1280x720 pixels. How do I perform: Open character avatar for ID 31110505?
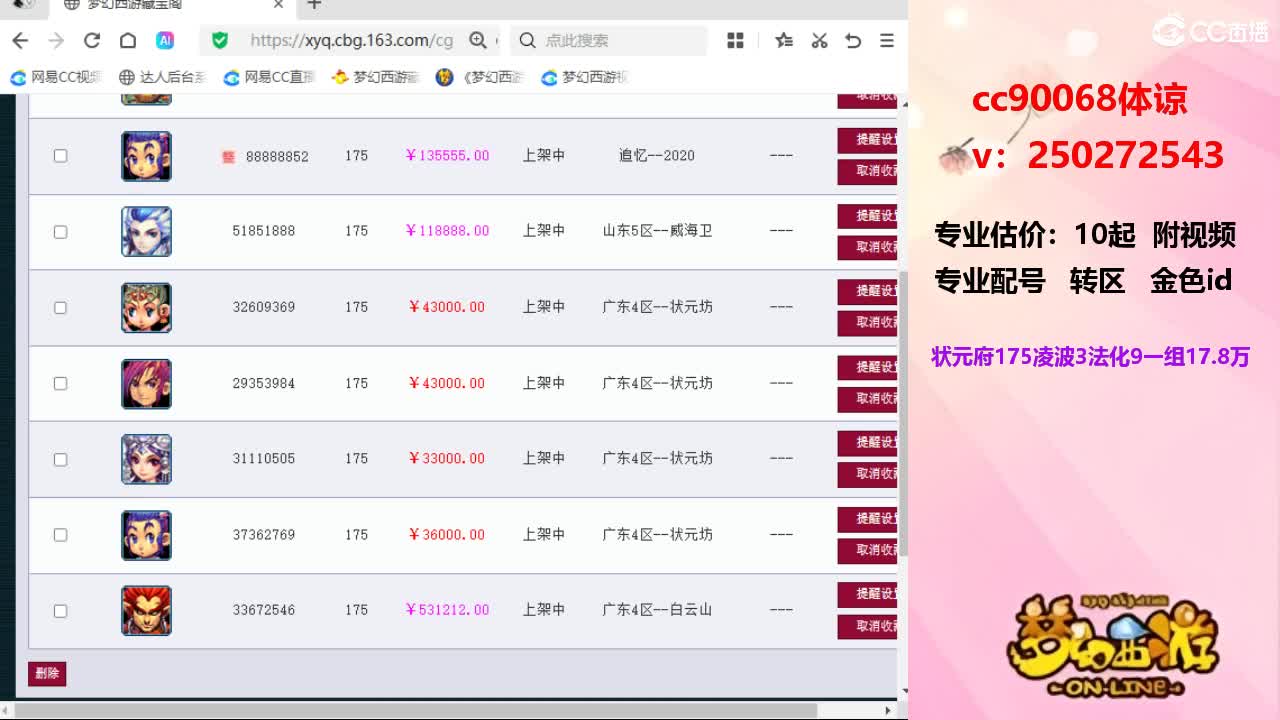pyautogui.click(x=146, y=459)
